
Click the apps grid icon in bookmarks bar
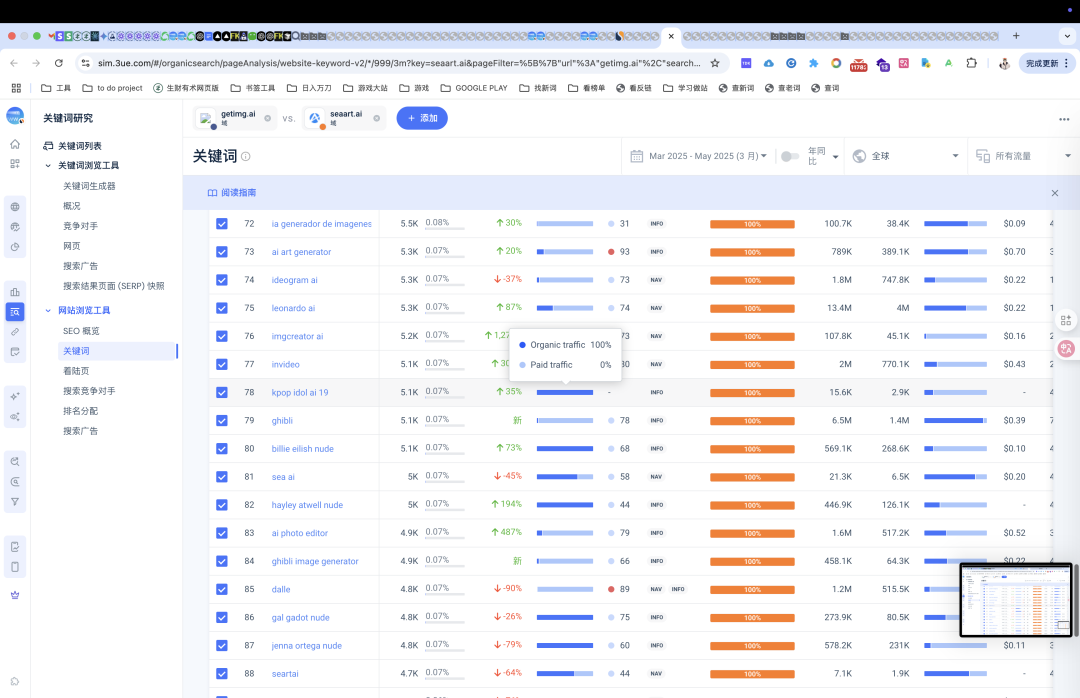pyautogui.click(x=16, y=88)
